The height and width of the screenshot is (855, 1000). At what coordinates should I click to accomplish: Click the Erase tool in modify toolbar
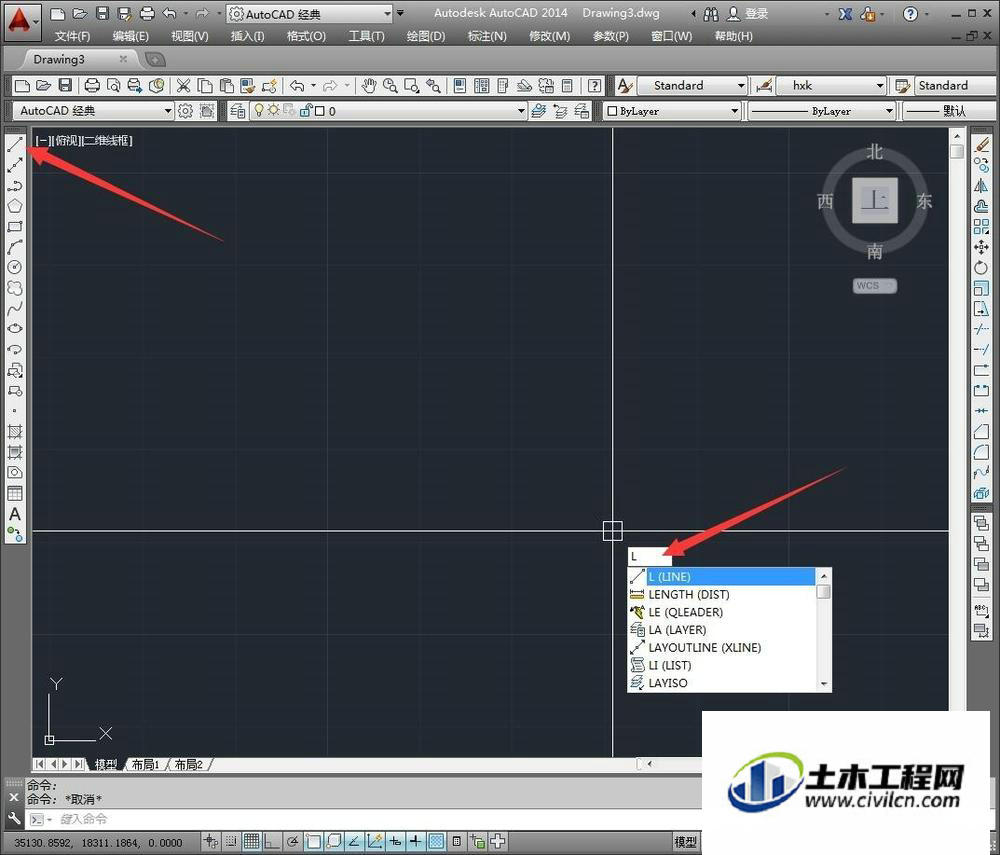tap(982, 145)
